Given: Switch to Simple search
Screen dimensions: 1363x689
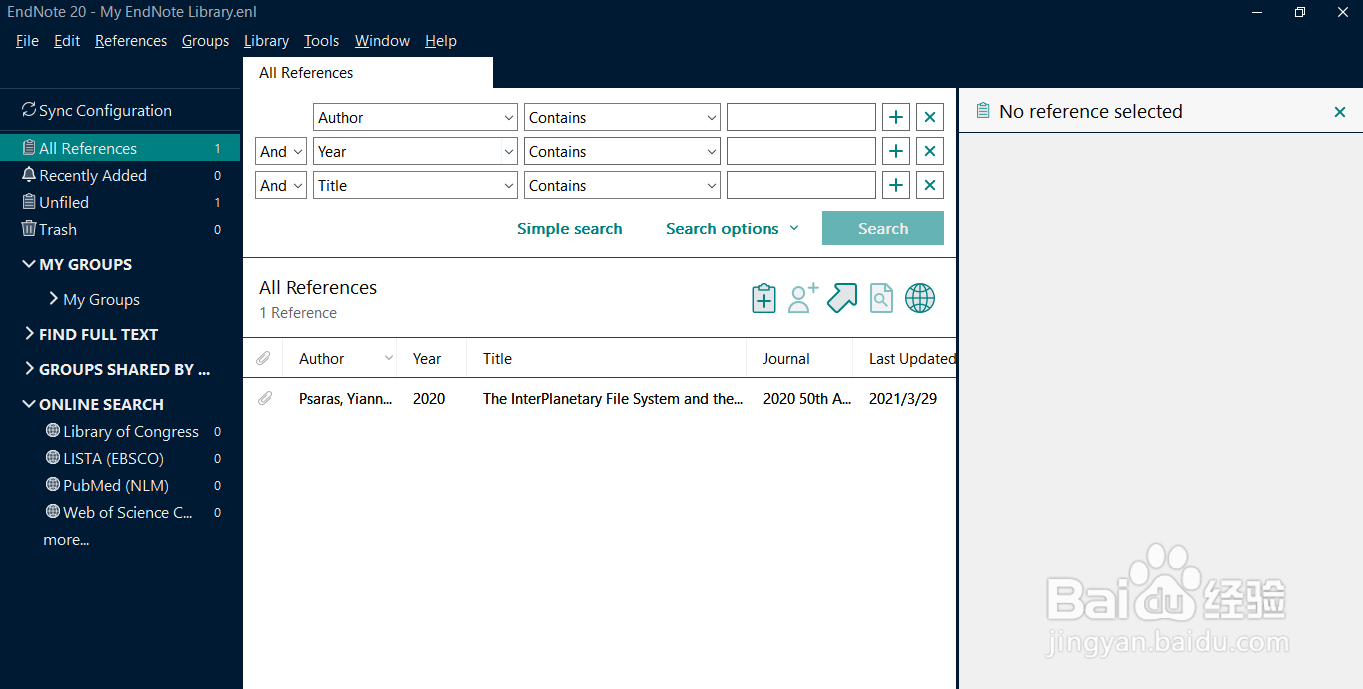Looking at the screenshot, I should [x=570, y=229].
